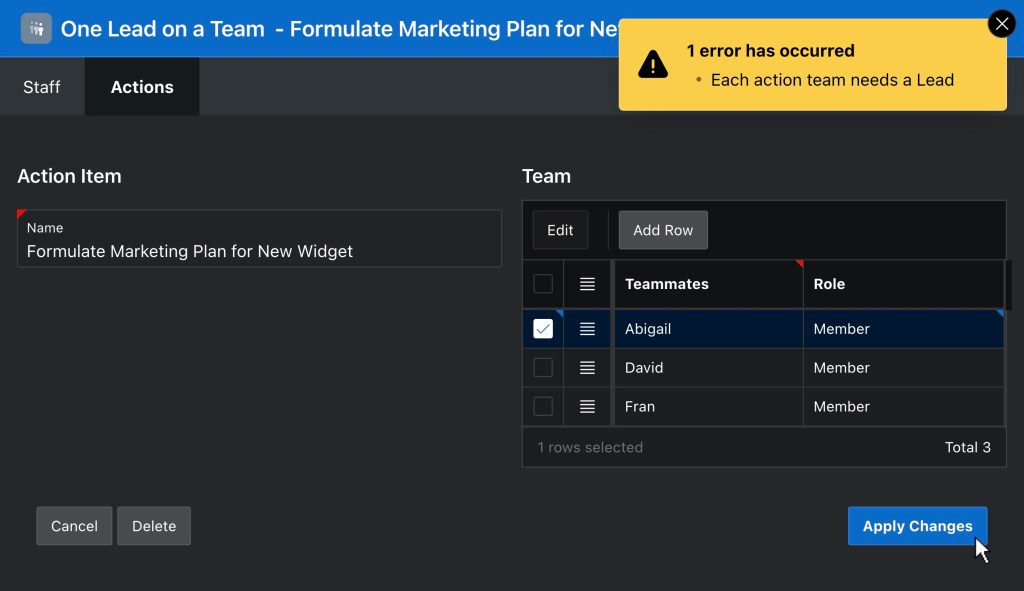Click the row menu icon in the table header
This screenshot has width=1024, height=591.
tap(587, 283)
